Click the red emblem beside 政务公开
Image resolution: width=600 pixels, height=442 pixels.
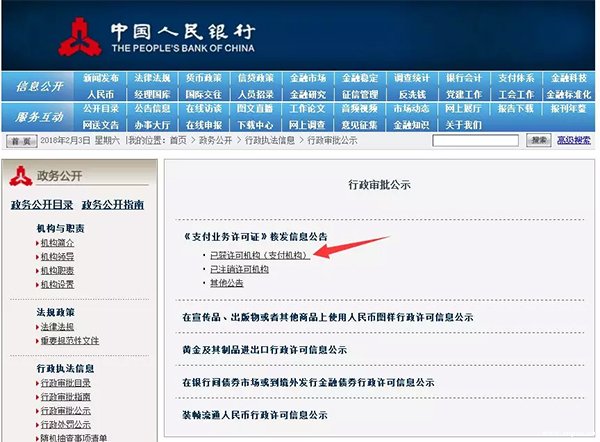[x=21, y=176]
